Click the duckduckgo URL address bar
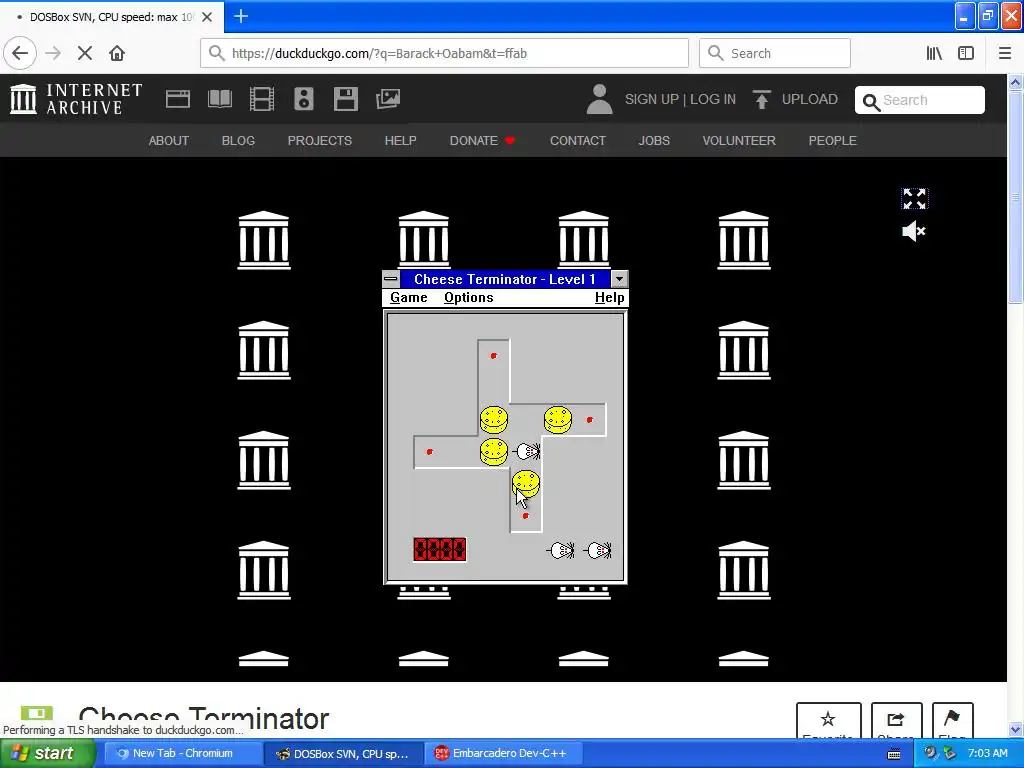 coord(444,53)
